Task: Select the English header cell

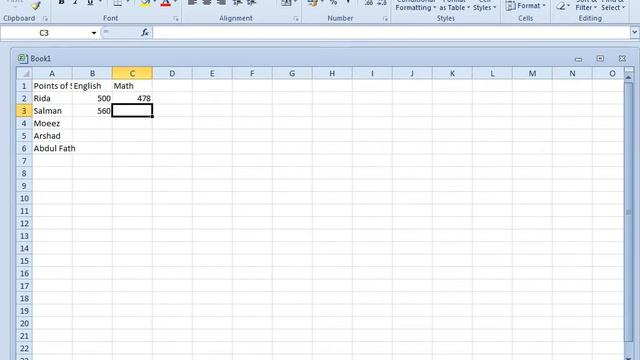Action: (x=92, y=86)
